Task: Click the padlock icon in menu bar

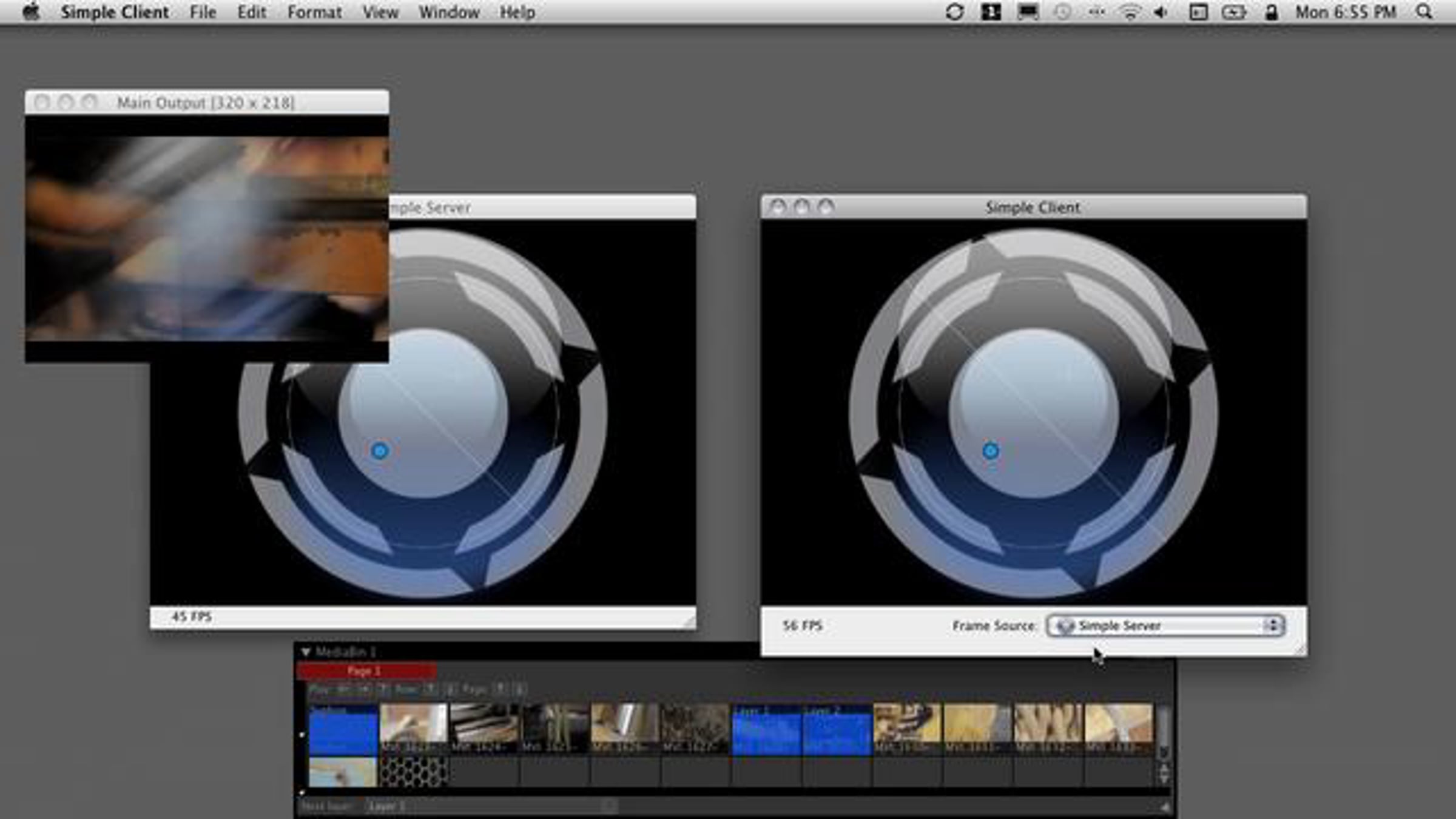Action: coord(1271,12)
